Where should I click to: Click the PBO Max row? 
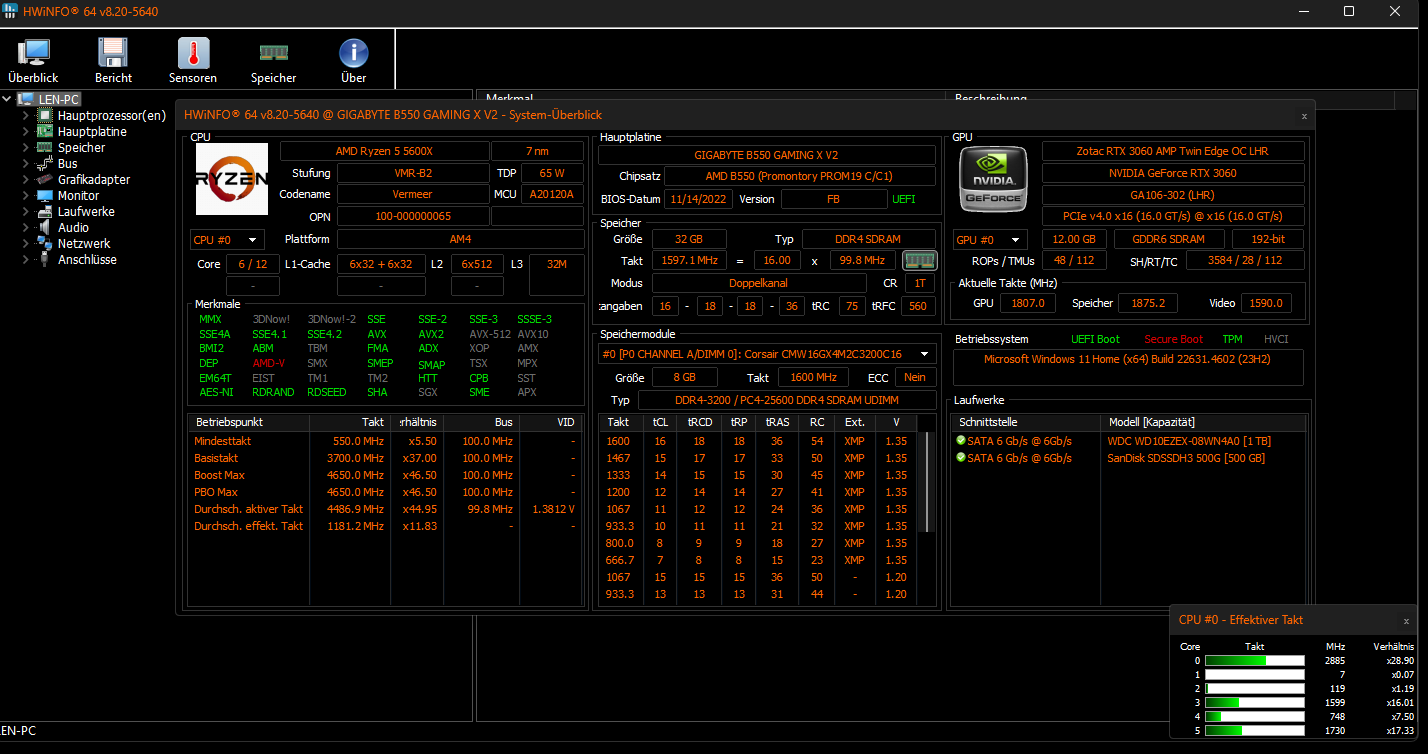pos(385,492)
